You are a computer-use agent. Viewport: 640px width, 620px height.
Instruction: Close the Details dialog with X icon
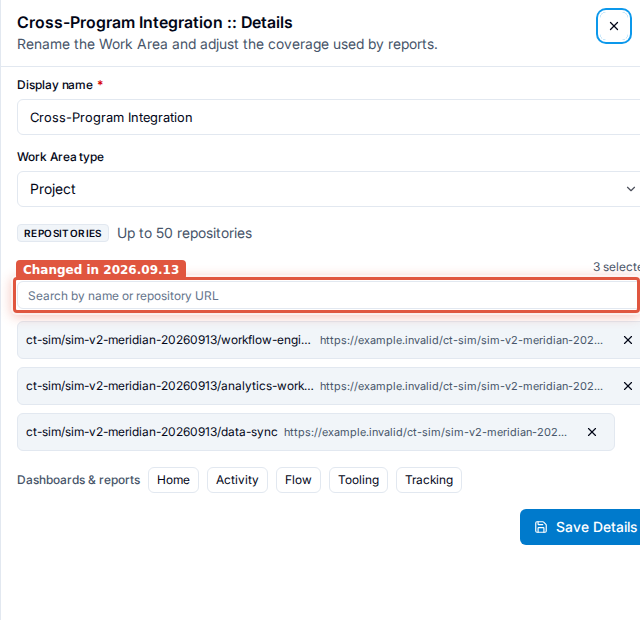tap(613, 26)
